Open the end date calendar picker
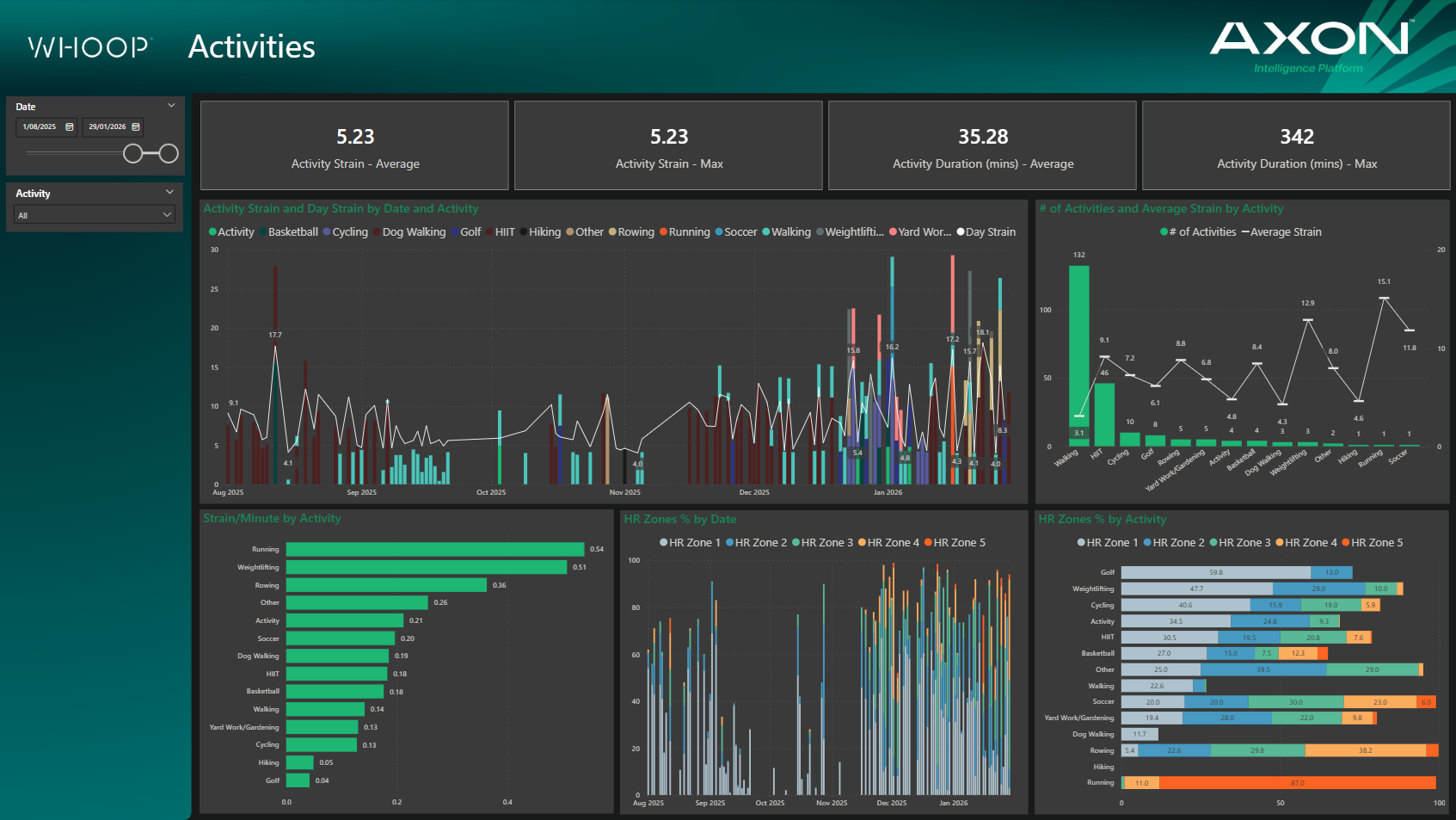Screen dimensions: 1456x820 135,126
